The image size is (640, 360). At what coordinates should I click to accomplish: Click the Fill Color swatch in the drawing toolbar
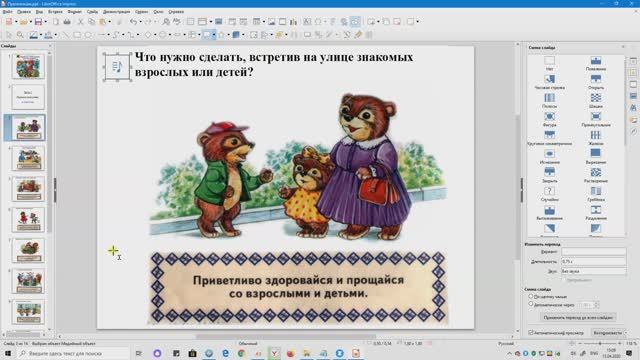[48, 35]
